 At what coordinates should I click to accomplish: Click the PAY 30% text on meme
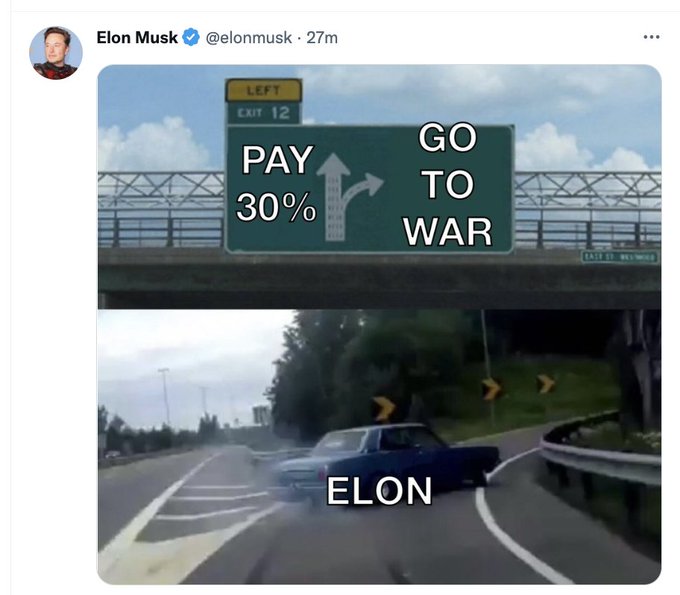point(277,183)
